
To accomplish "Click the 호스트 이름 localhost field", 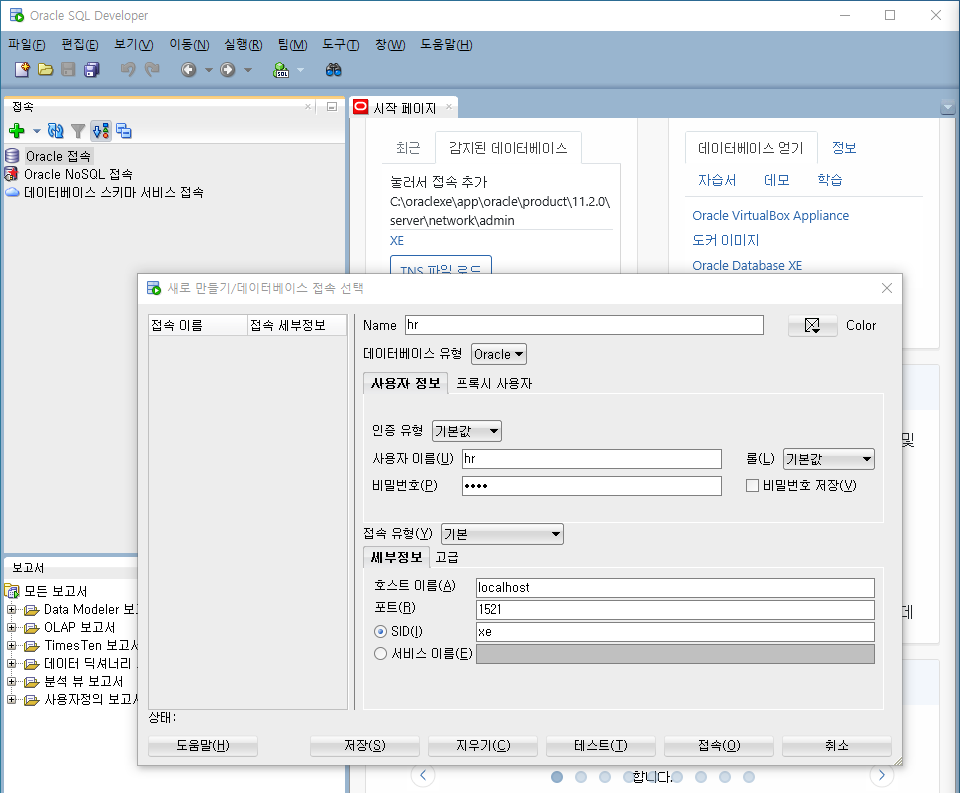I will pos(675,588).
